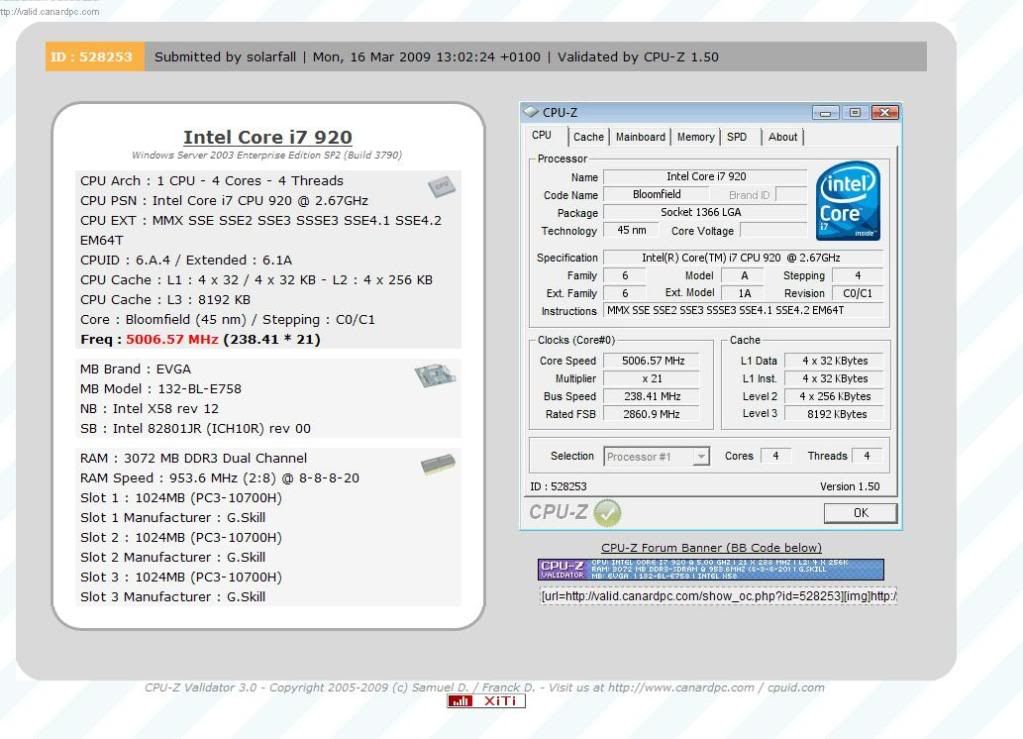
Task: Click the SB : Intel 82801JR (ICH10R) line
Action: click(195, 429)
